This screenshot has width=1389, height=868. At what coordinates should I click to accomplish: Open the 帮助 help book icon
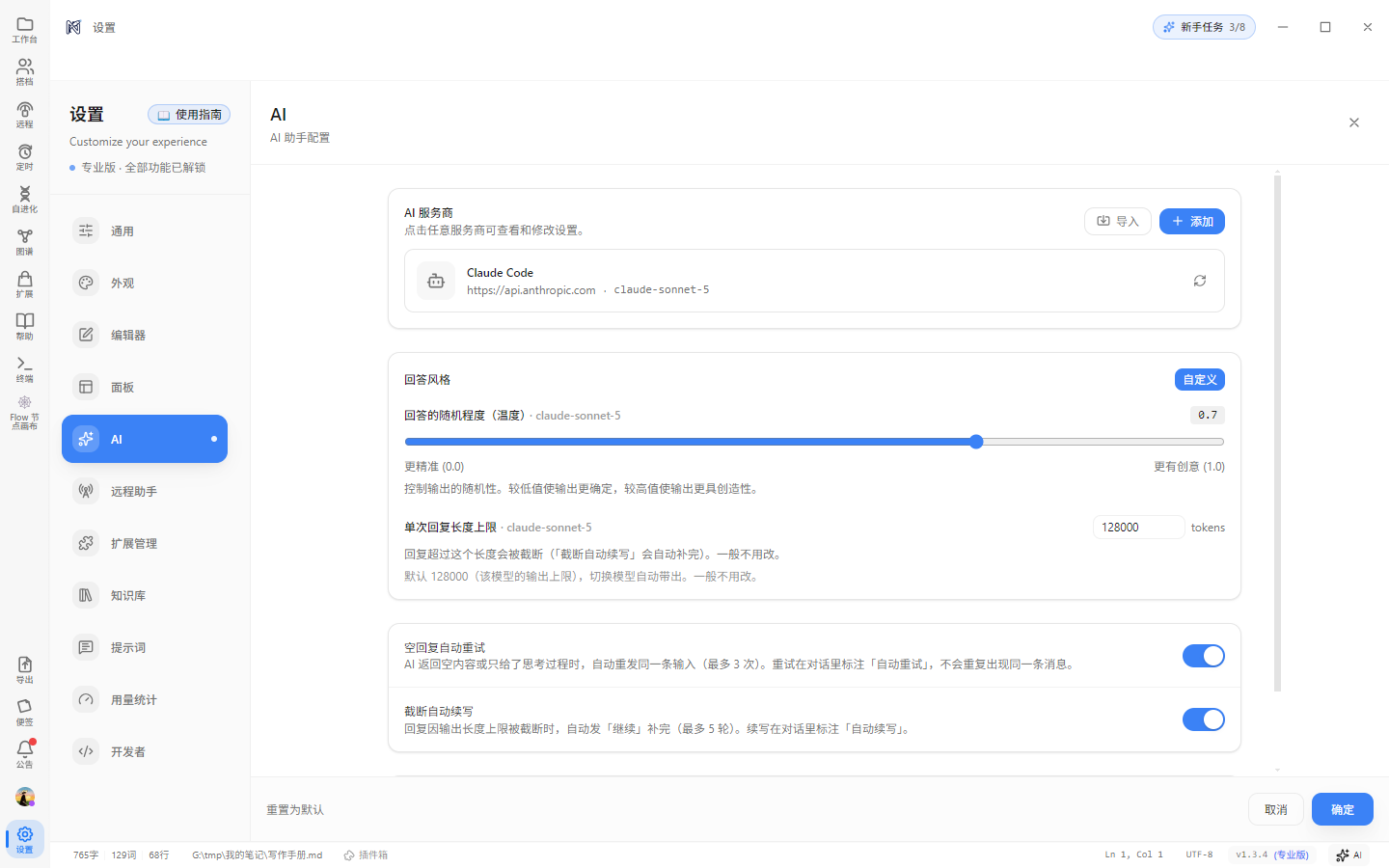pos(25,326)
